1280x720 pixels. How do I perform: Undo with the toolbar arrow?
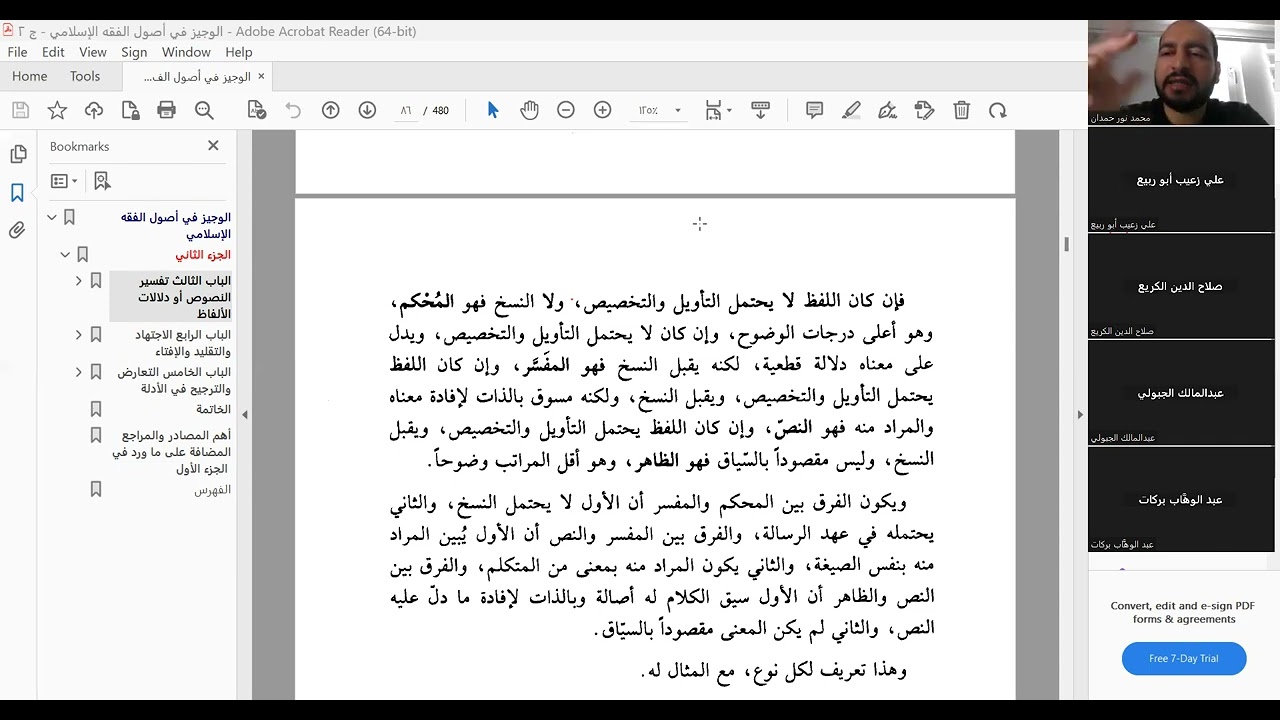tap(293, 111)
